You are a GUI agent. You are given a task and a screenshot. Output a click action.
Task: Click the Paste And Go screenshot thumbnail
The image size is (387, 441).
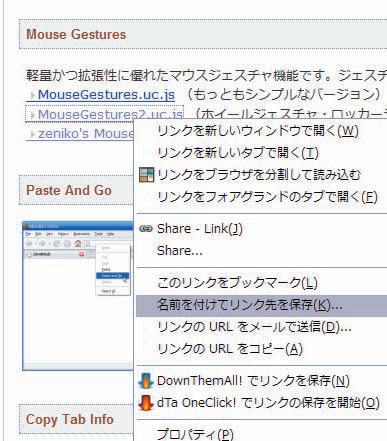click(x=78, y=296)
